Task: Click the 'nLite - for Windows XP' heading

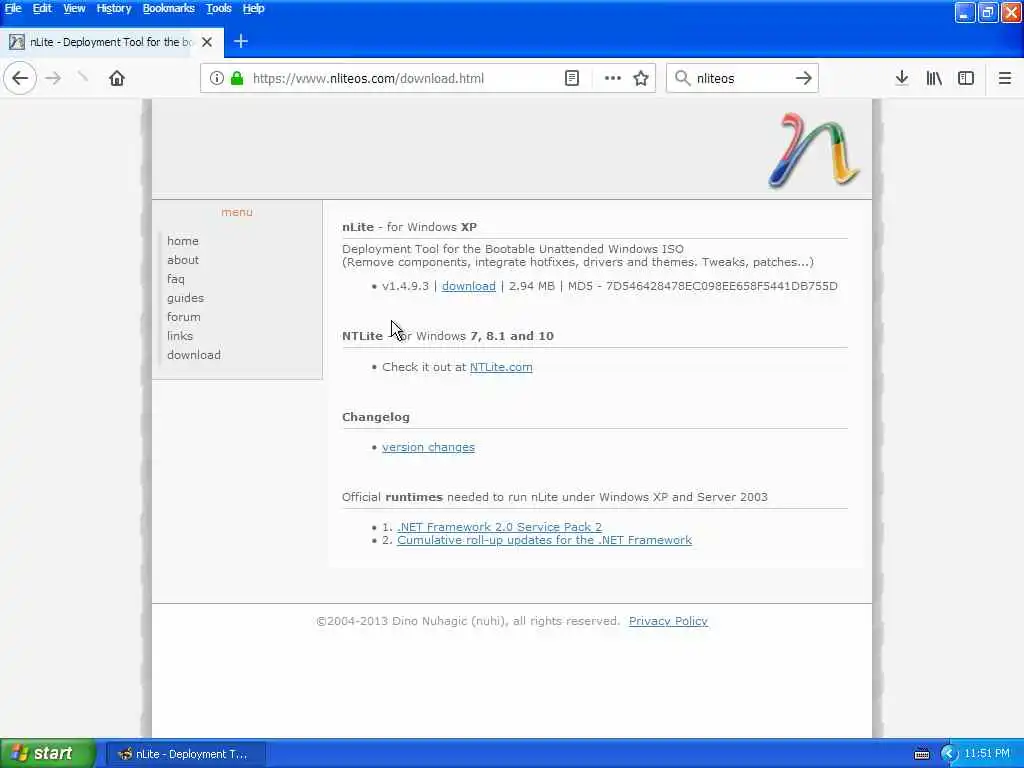Action: coord(409,227)
